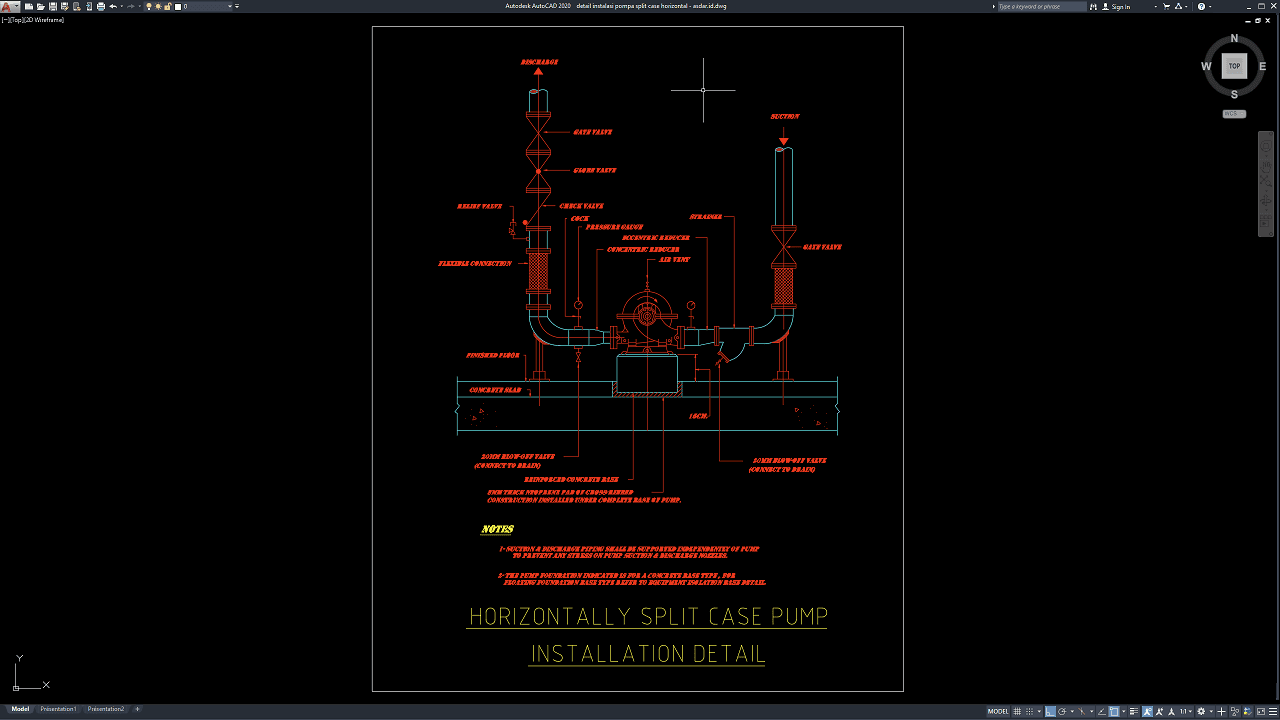Click the MODEL space button in status bar
Image resolution: width=1280 pixels, height=720 pixels.
(x=998, y=711)
